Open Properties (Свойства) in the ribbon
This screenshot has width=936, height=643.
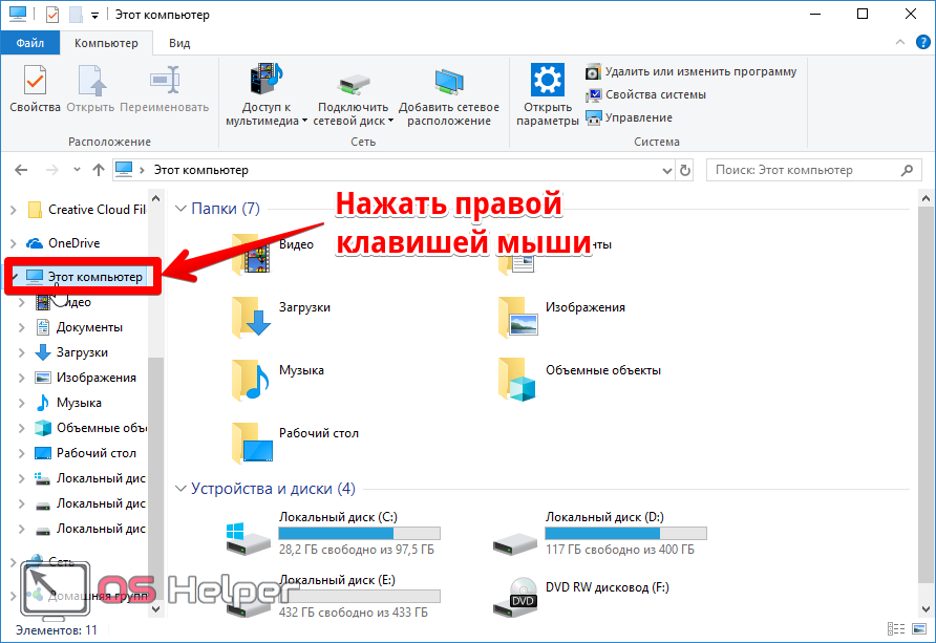35,89
